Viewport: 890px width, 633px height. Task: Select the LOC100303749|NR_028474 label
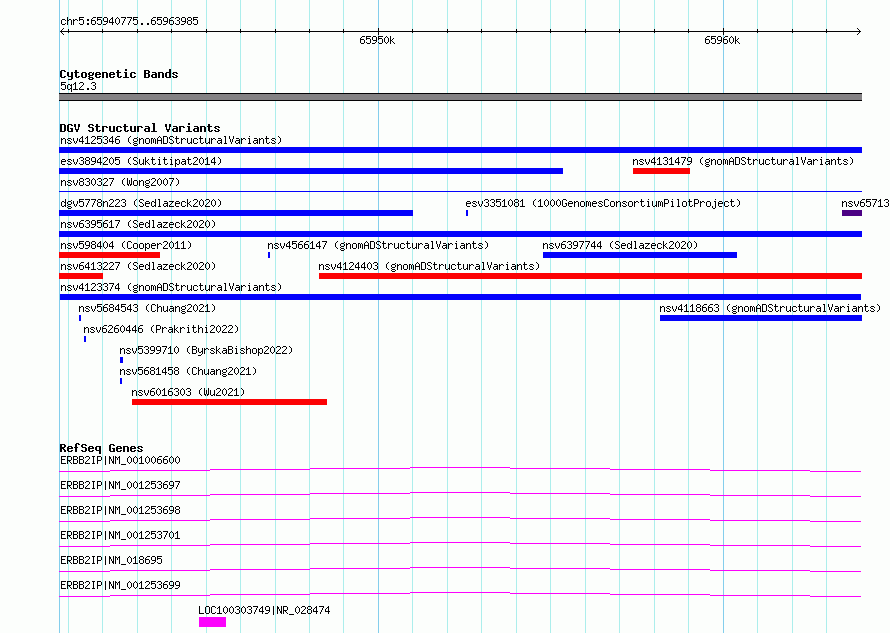[x=264, y=610]
